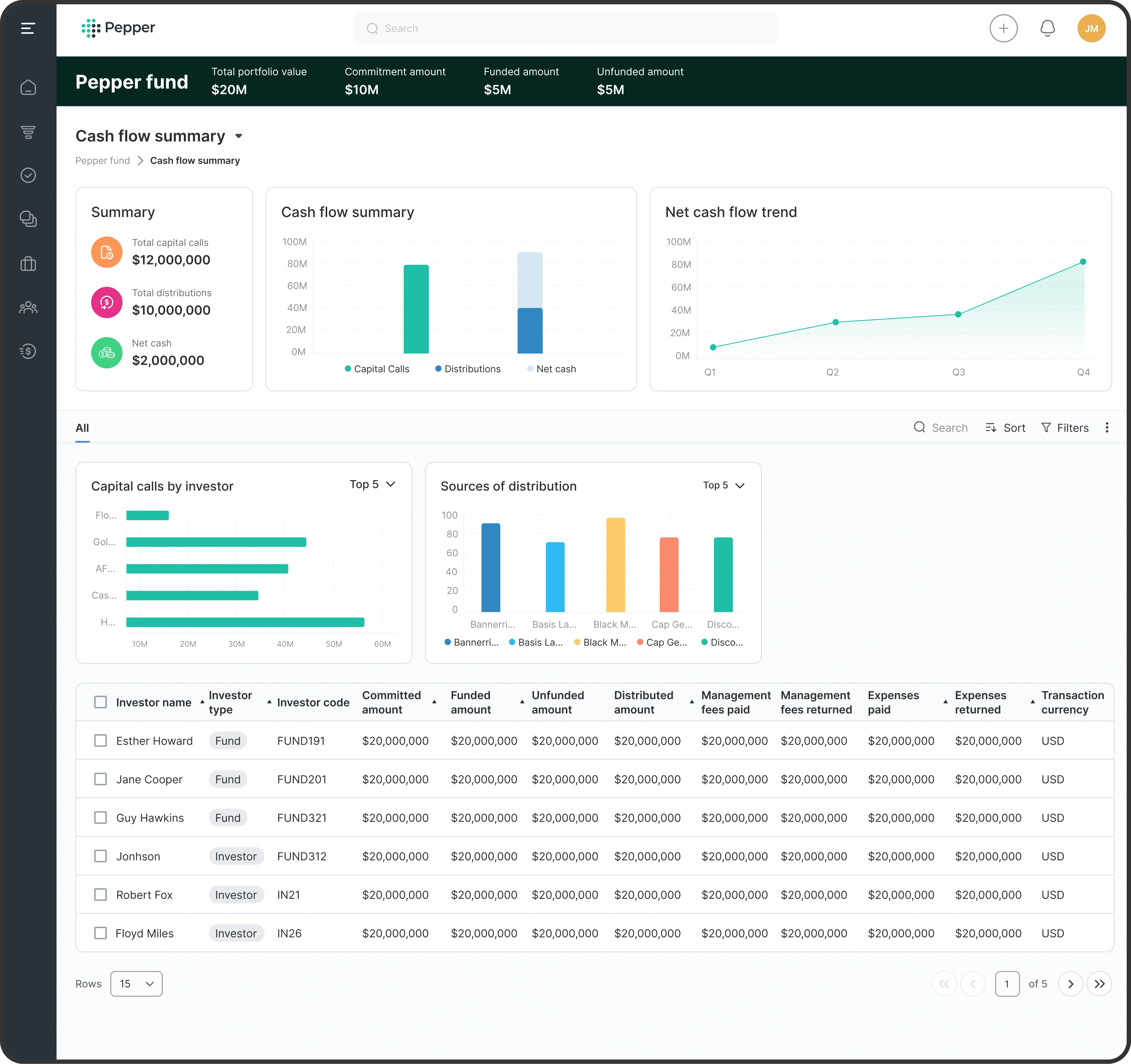Jump to first page double arrow
This screenshot has height=1064, width=1131.
click(x=944, y=984)
